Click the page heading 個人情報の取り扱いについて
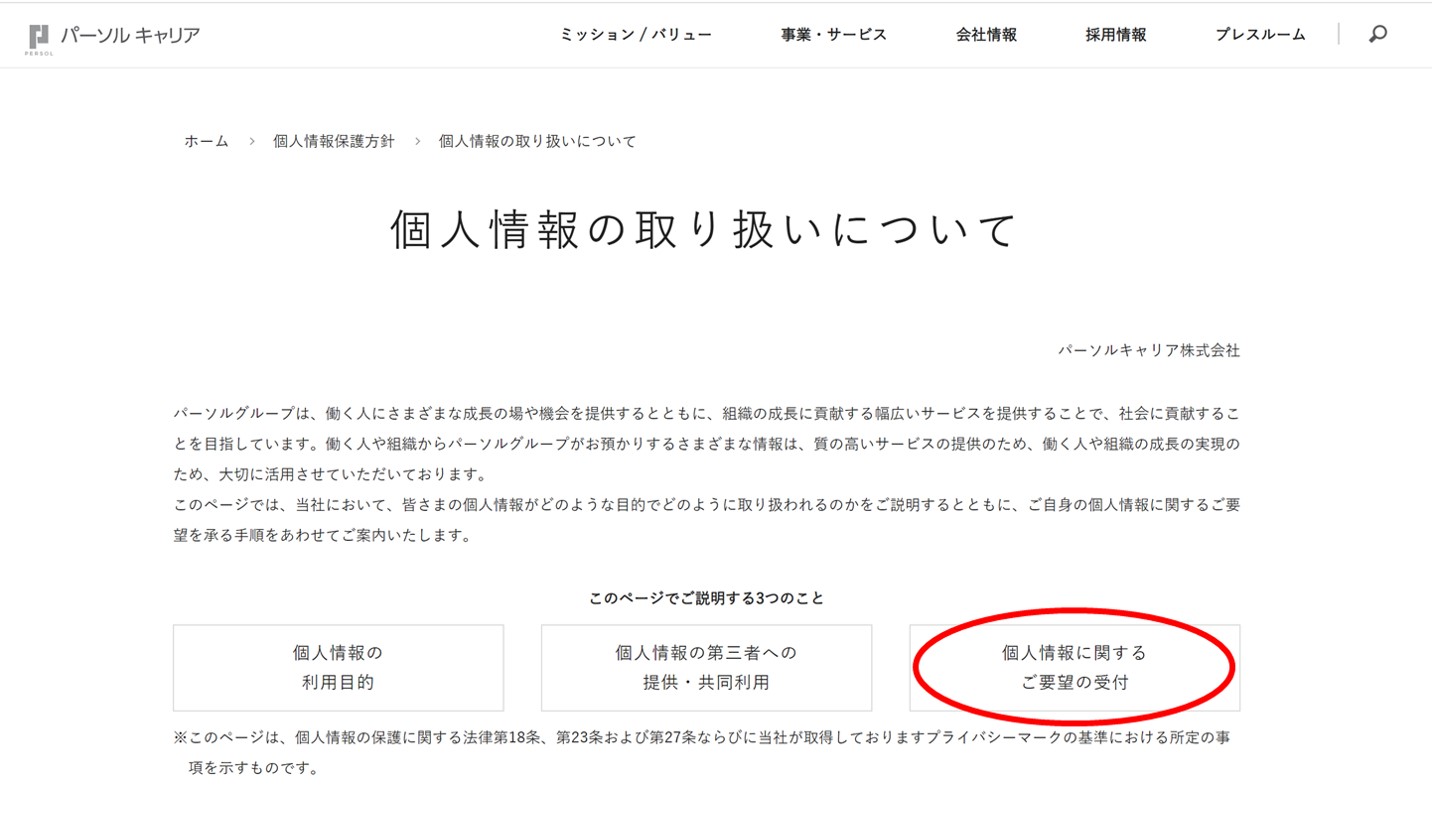Image resolution: width=1432 pixels, height=833 pixels. point(705,229)
